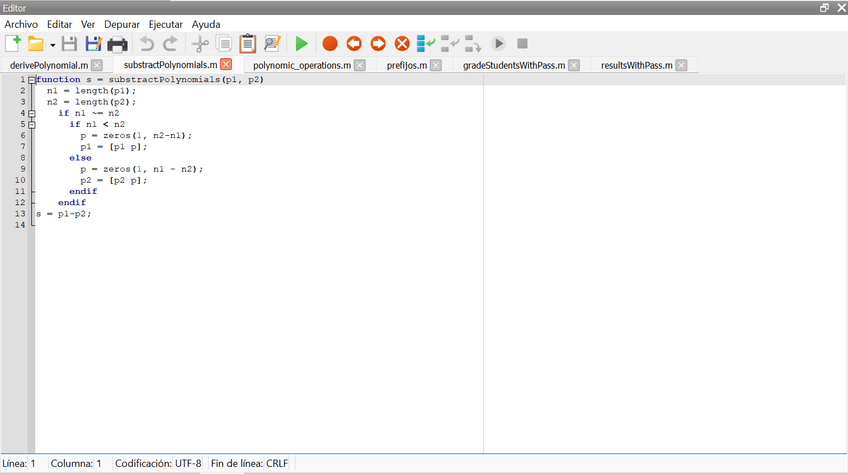Paste from clipboard icon
The height and width of the screenshot is (474, 848).
click(x=247, y=44)
